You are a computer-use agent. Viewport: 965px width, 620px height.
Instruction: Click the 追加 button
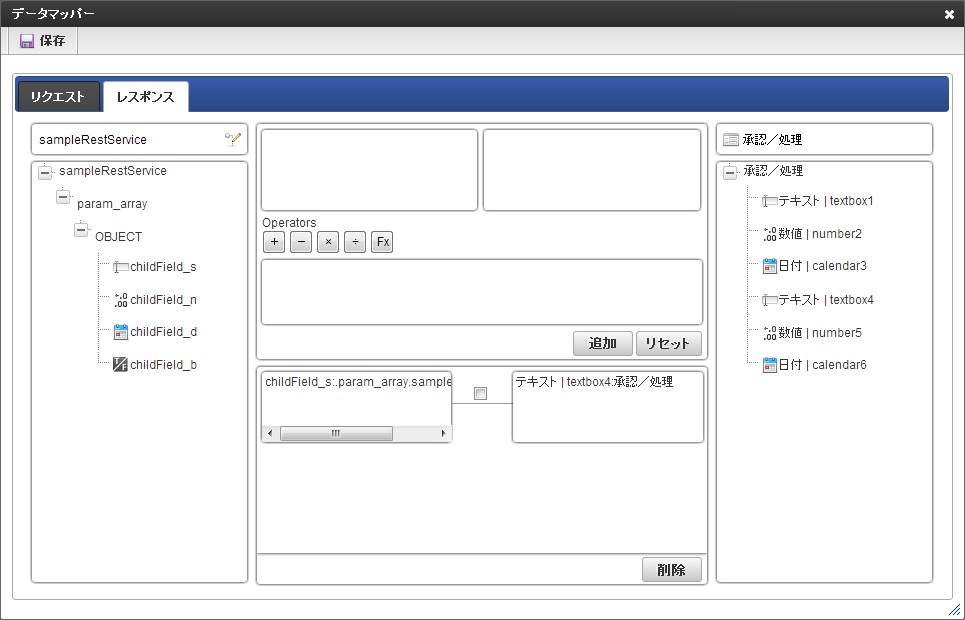(603, 344)
